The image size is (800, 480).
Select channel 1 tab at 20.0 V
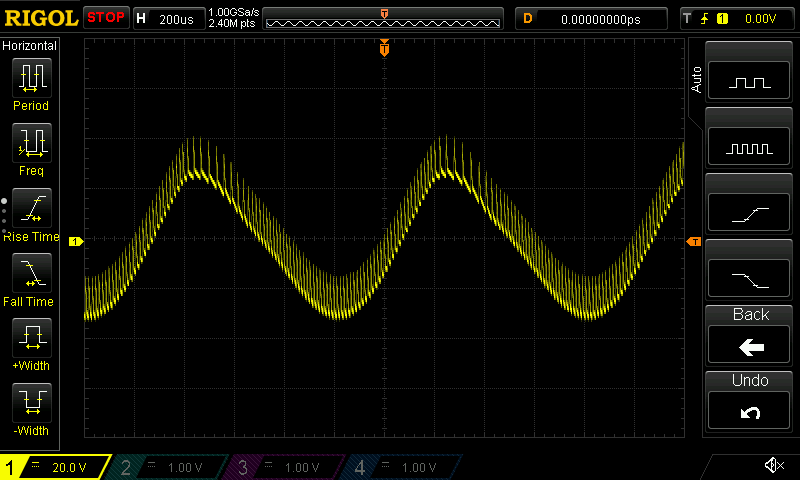pyautogui.click(x=55, y=467)
